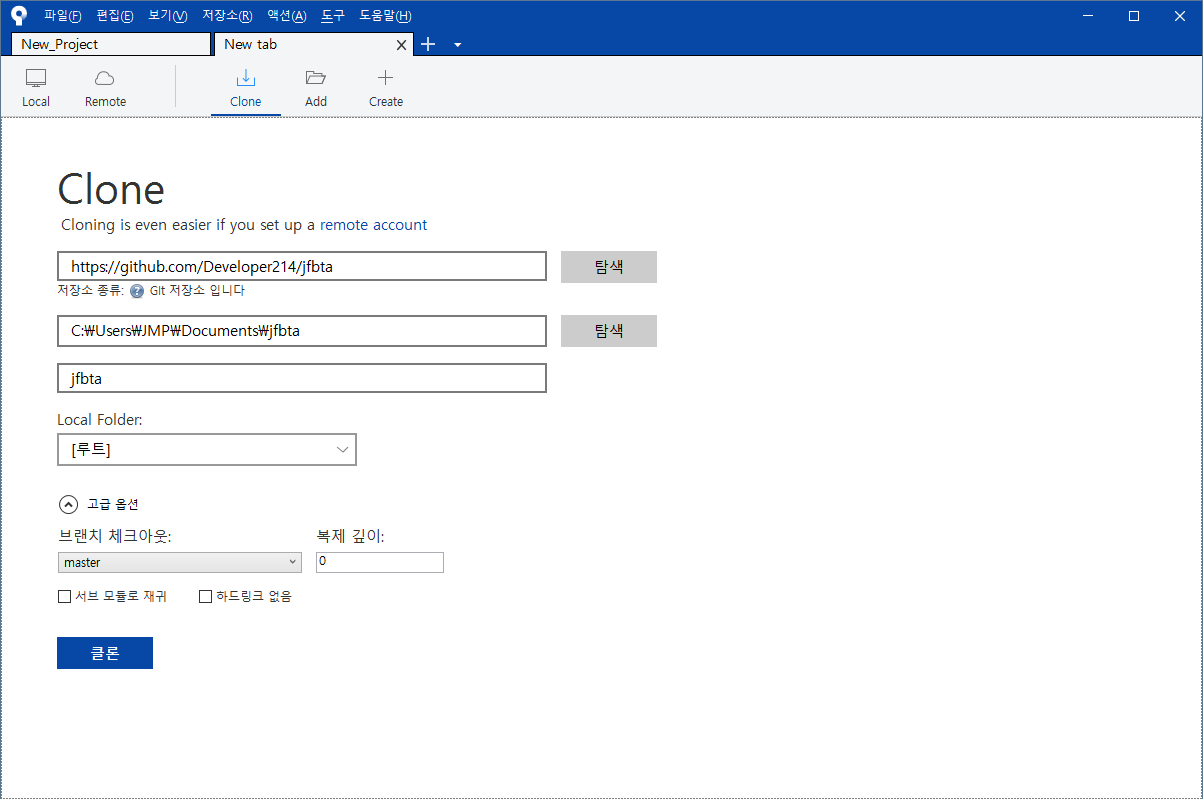Screen dimensions: 1203x800
Task: Open the 저장소(R) menu
Action: (x=227, y=16)
